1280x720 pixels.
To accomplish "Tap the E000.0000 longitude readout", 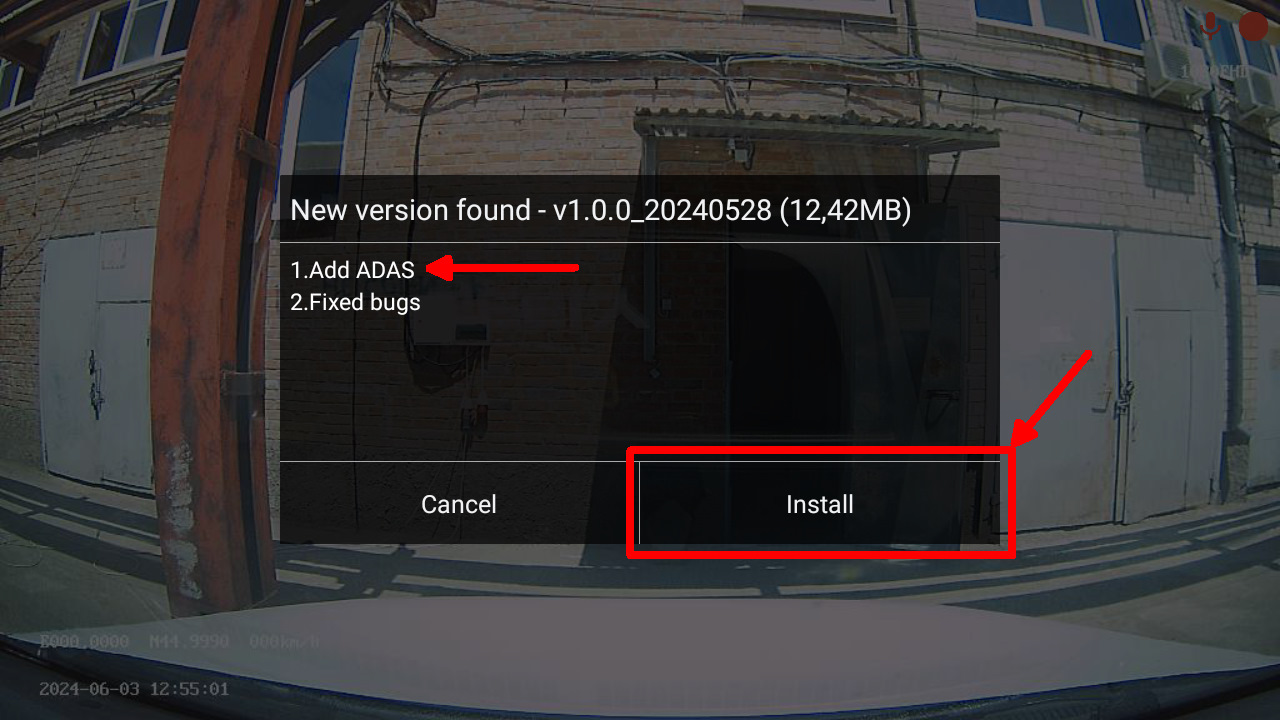I will click(x=84, y=641).
